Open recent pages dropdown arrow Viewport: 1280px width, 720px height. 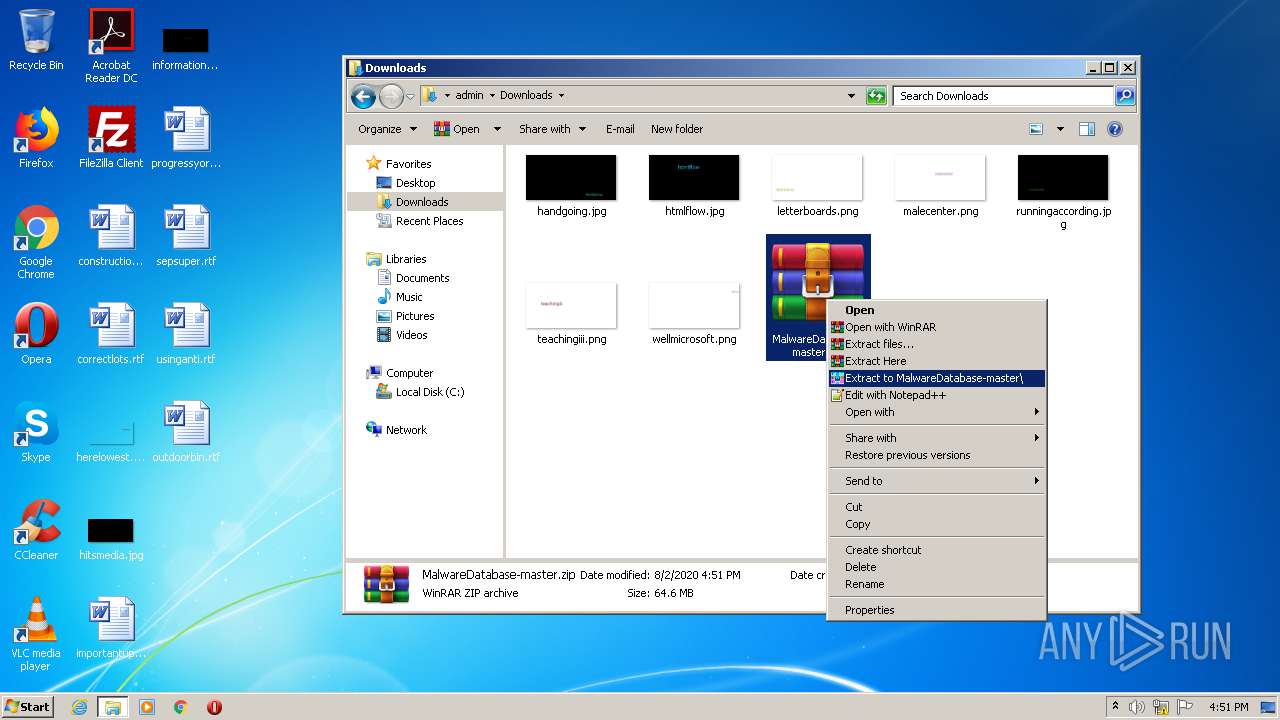pyautogui.click(x=410, y=96)
